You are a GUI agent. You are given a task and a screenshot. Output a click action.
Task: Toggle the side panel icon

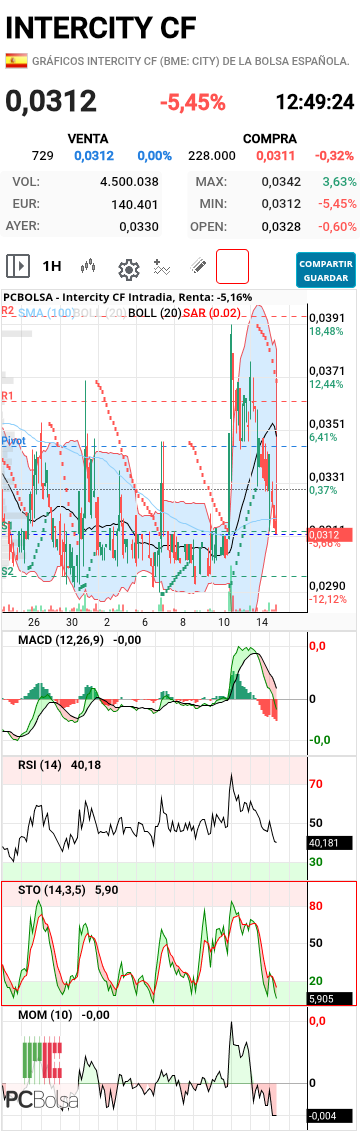pos(18,266)
